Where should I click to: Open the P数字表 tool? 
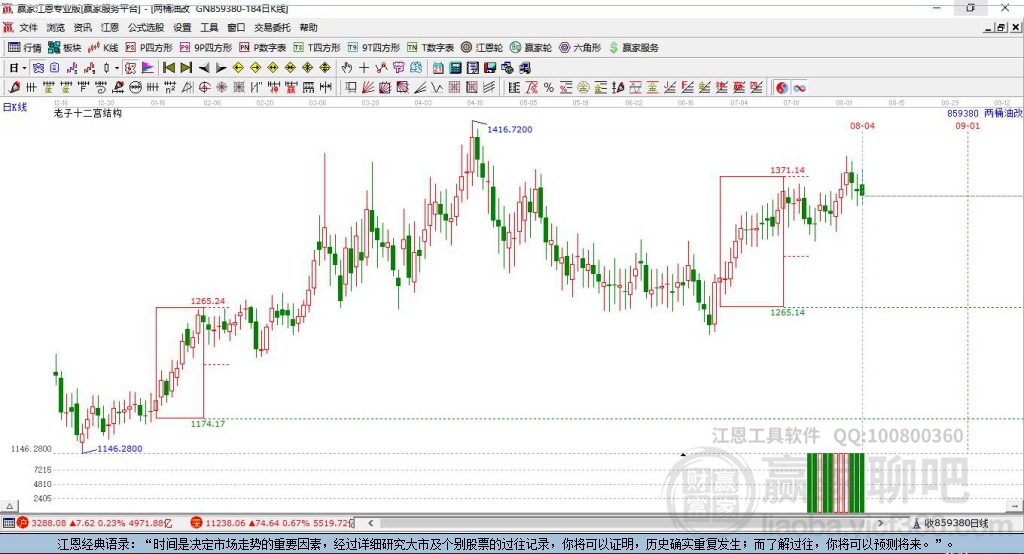click(263, 48)
